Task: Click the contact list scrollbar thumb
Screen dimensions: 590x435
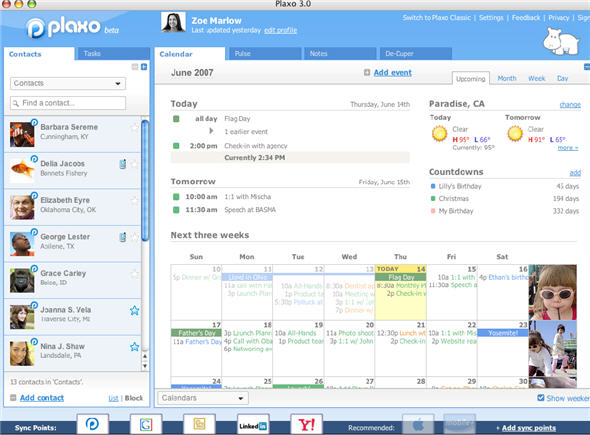Action: 145,180
